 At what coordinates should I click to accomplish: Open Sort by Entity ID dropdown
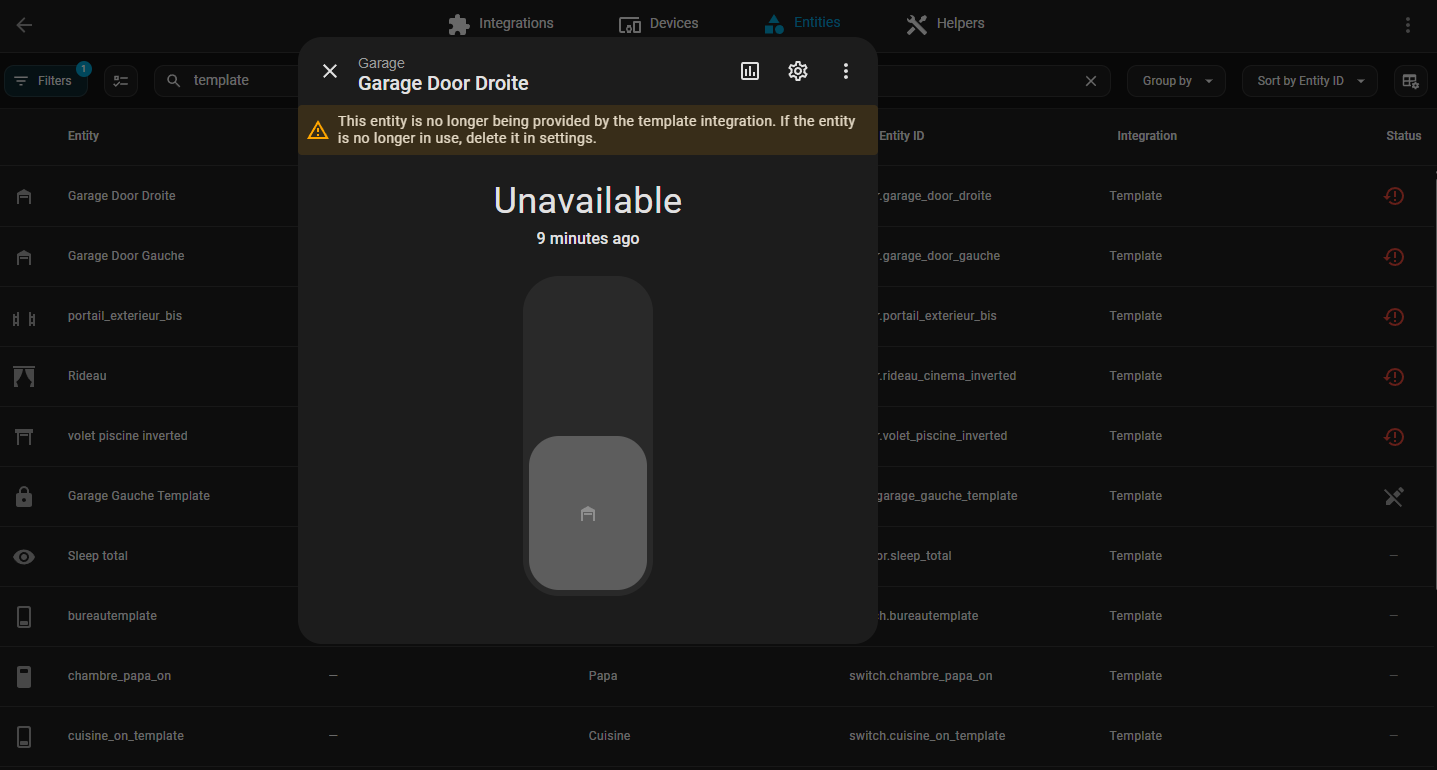[x=1309, y=81]
